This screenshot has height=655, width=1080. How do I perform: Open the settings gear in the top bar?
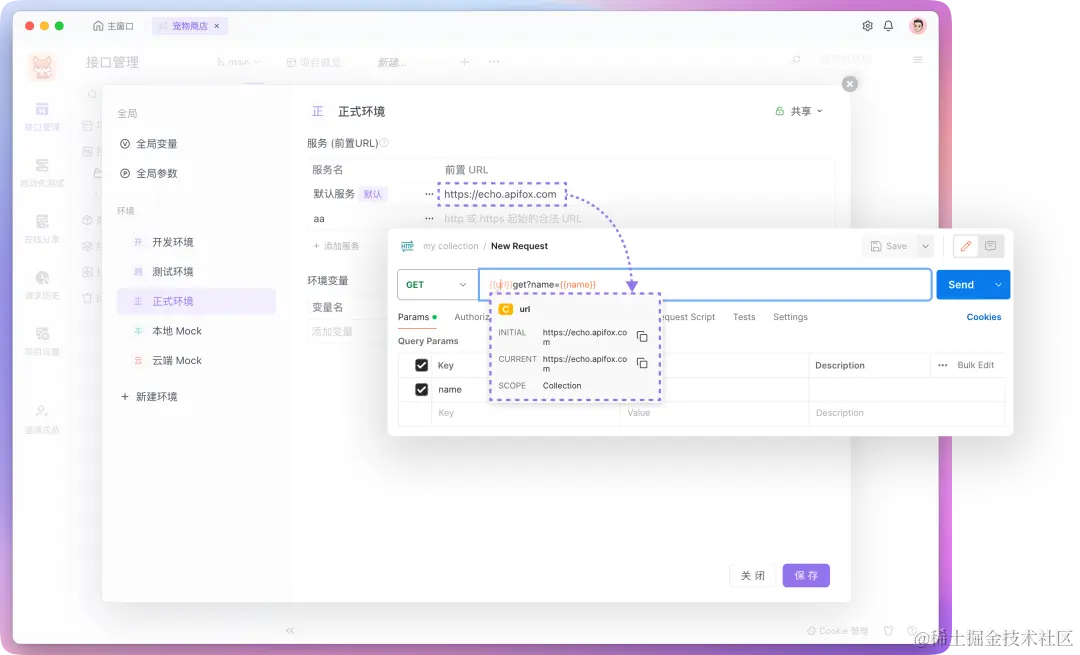(867, 26)
